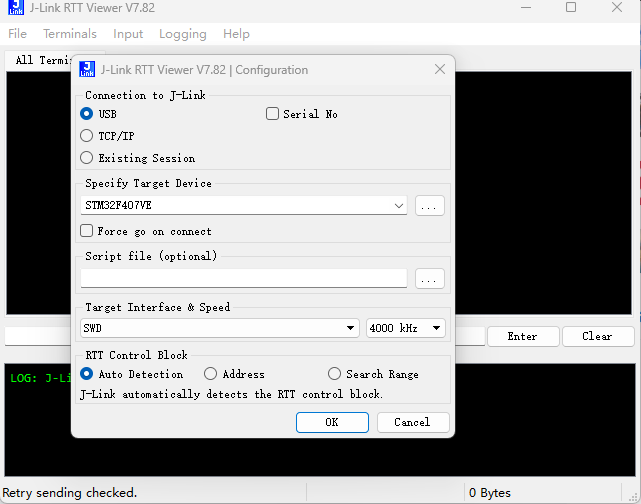This screenshot has height=504, width=641.
Task: Open the Help menu
Action: 236,34
